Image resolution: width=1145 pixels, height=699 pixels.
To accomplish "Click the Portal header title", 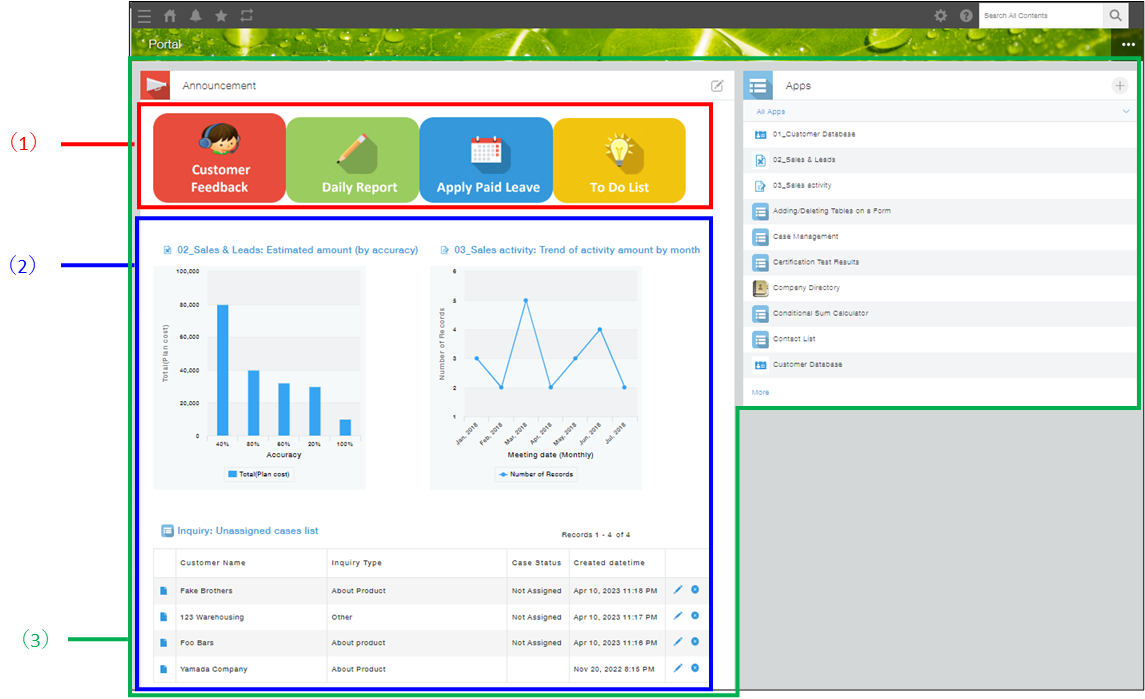I will pyautogui.click(x=165, y=44).
